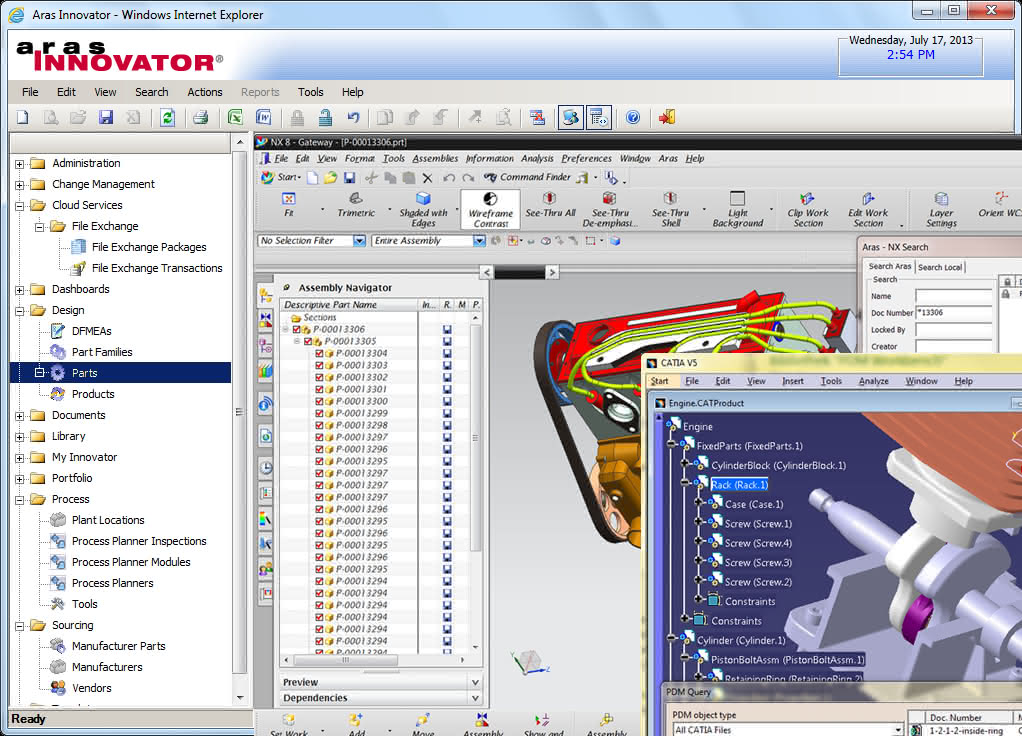
Task: Export to Word via toolbar icon
Action: [263, 117]
